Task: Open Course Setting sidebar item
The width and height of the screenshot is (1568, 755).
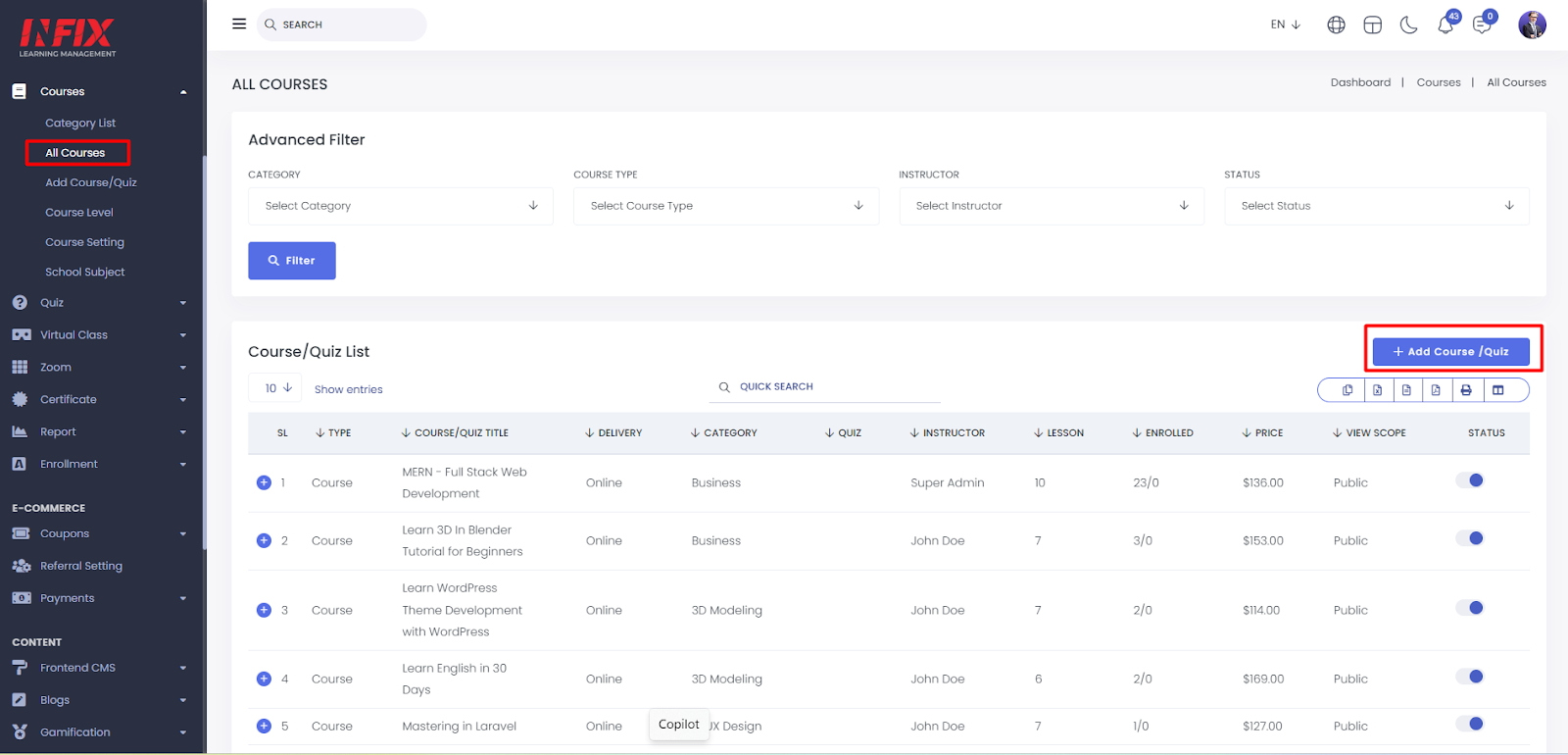Action: [84, 242]
